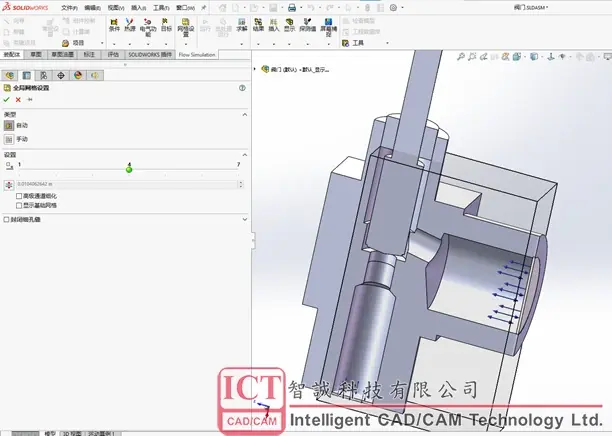Enable 高级通道细化 checkbox
The width and height of the screenshot is (612, 436).
(19, 196)
